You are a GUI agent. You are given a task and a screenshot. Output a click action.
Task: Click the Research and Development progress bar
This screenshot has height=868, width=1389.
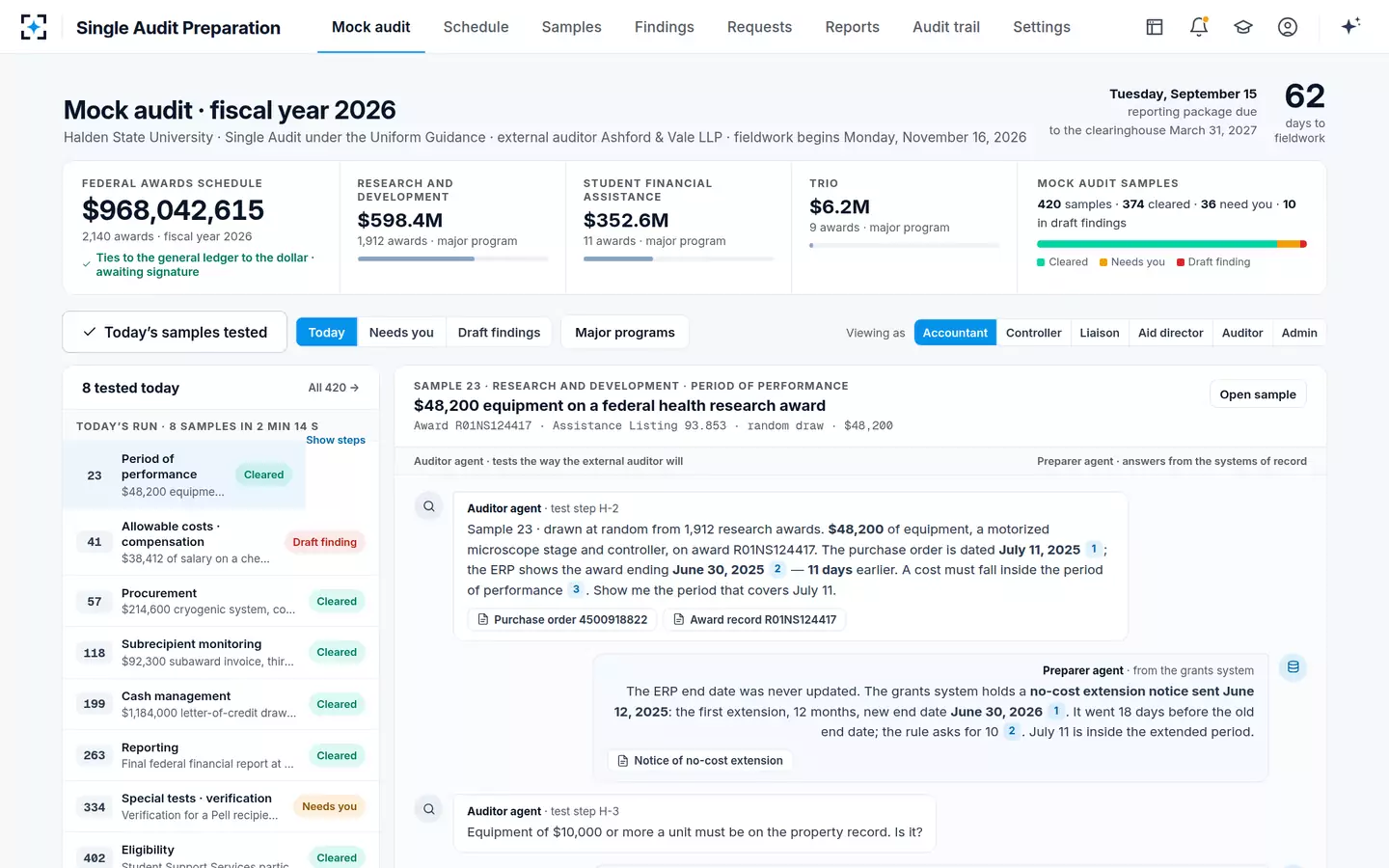pyautogui.click(x=452, y=258)
